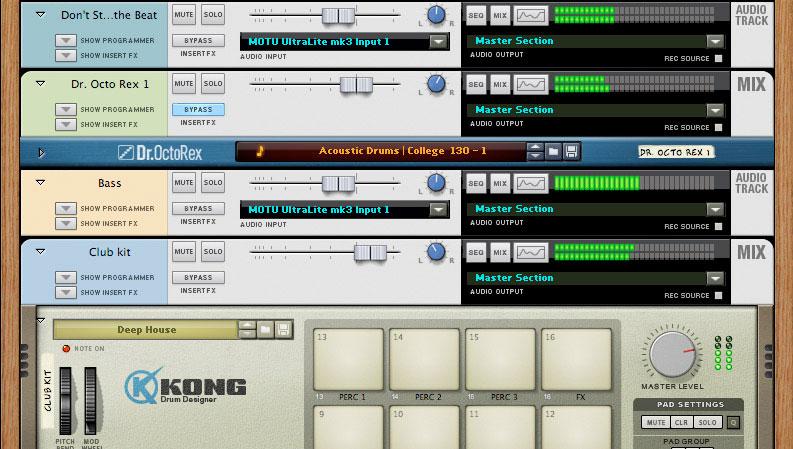The height and width of the screenshot is (449, 793).
Task: Click pan knob on Bass channel
Action: tap(436, 183)
